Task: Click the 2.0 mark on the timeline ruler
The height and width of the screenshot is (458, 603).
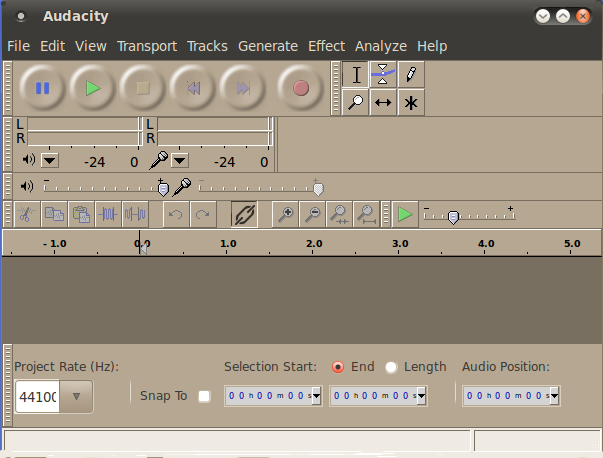Action: [314, 244]
